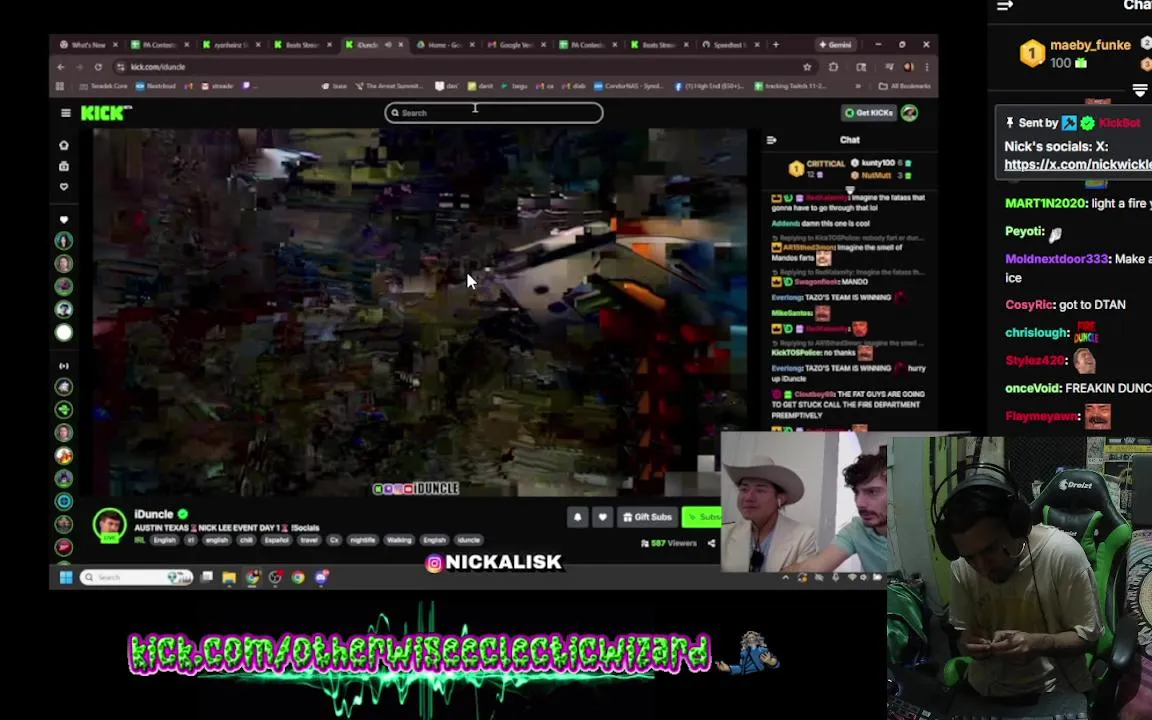The height and width of the screenshot is (720, 1152).
Task: Share the stream via share icon
Action: [x=711, y=543]
